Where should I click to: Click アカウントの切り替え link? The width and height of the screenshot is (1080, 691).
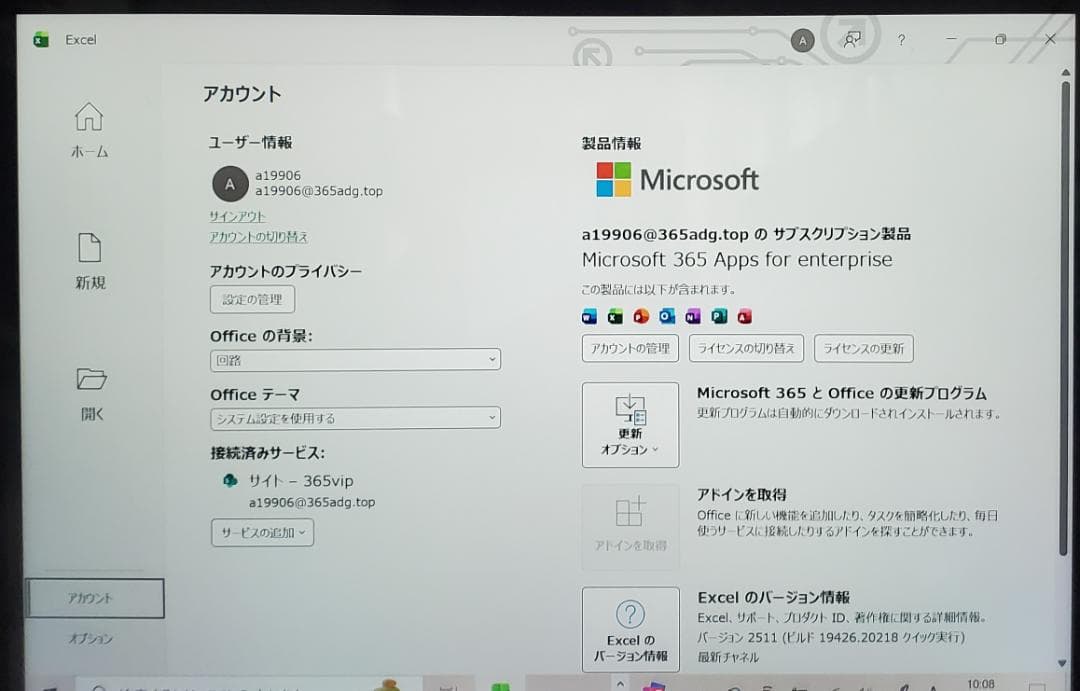258,237
